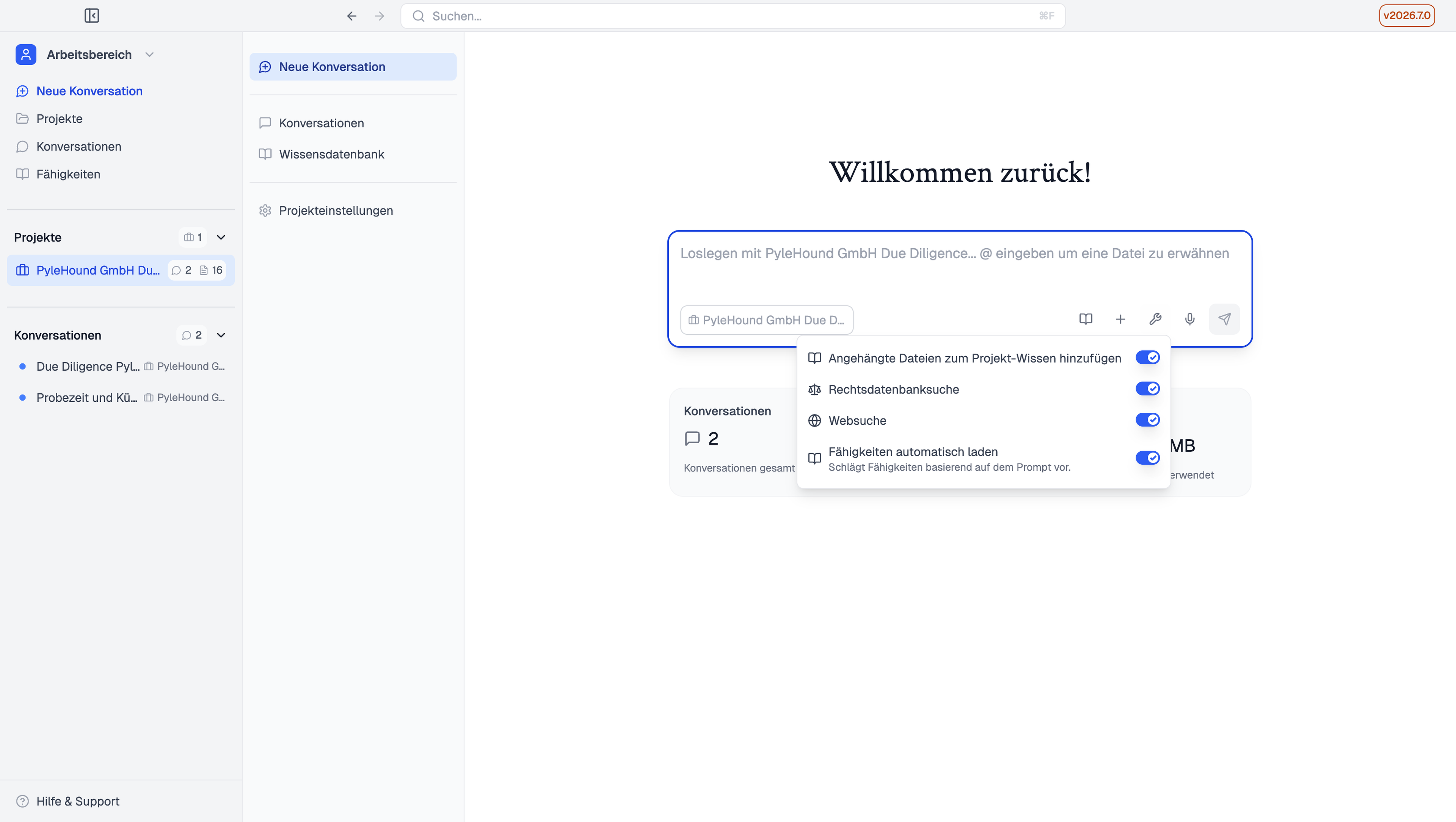Screen dimensions: 1456x822
Task: Click the send paper-plane button
Action: tap(1224, 319)
